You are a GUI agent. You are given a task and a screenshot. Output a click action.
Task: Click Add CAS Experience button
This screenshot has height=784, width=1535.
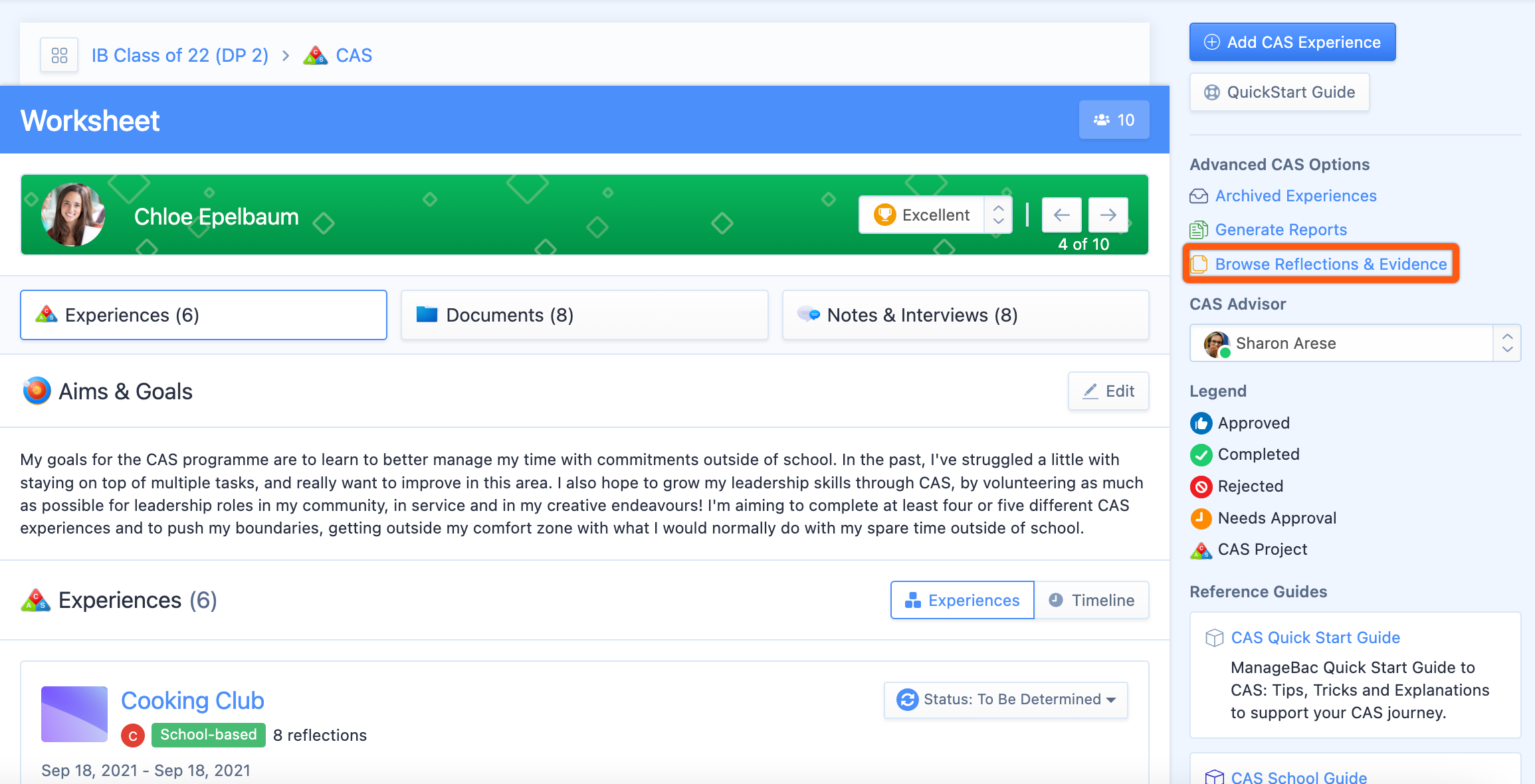[1292, 42]
